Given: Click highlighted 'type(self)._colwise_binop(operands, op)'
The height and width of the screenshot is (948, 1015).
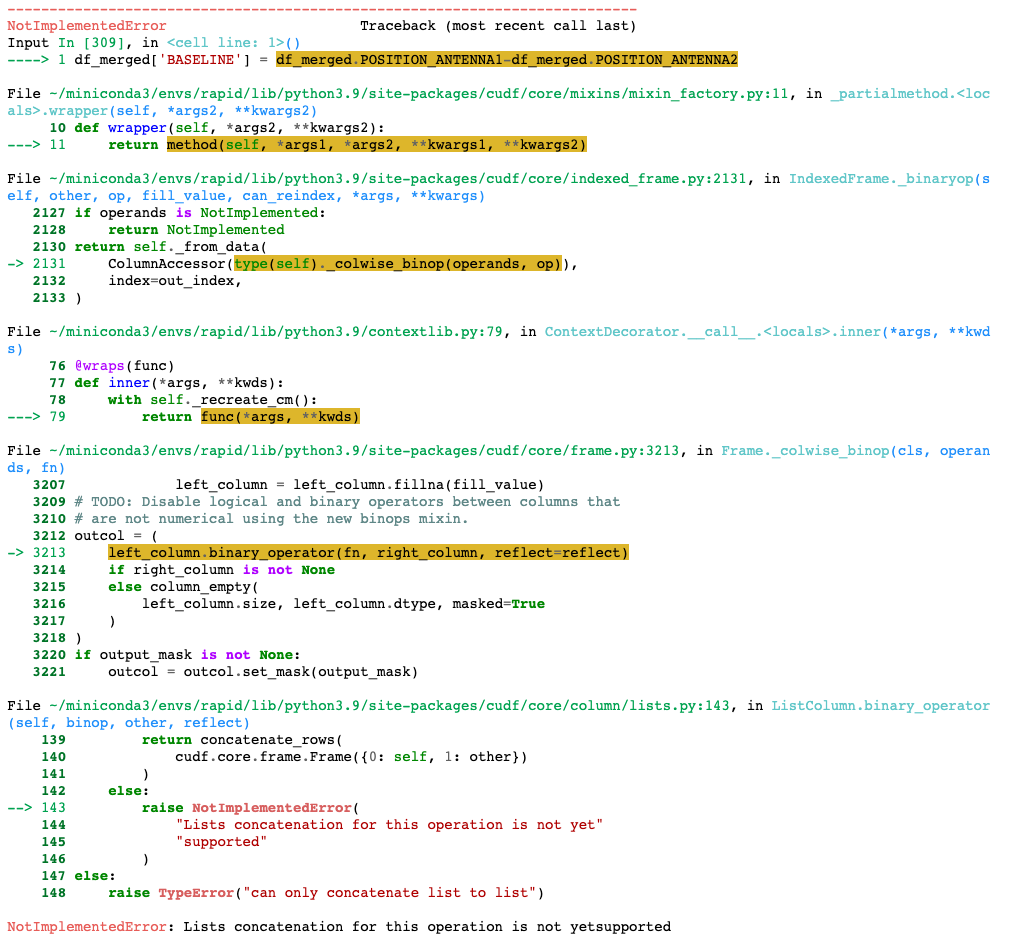Looking at the screenshot, I should point(397,264).
